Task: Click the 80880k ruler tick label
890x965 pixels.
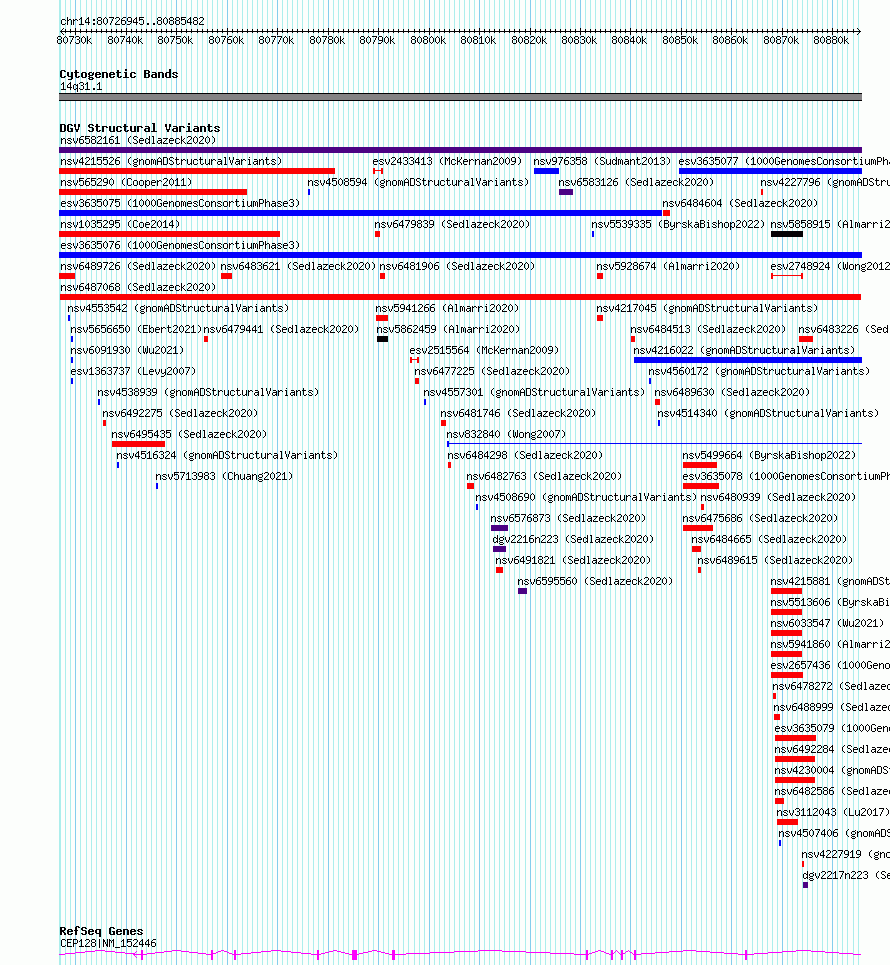Action: pos(831,40)
